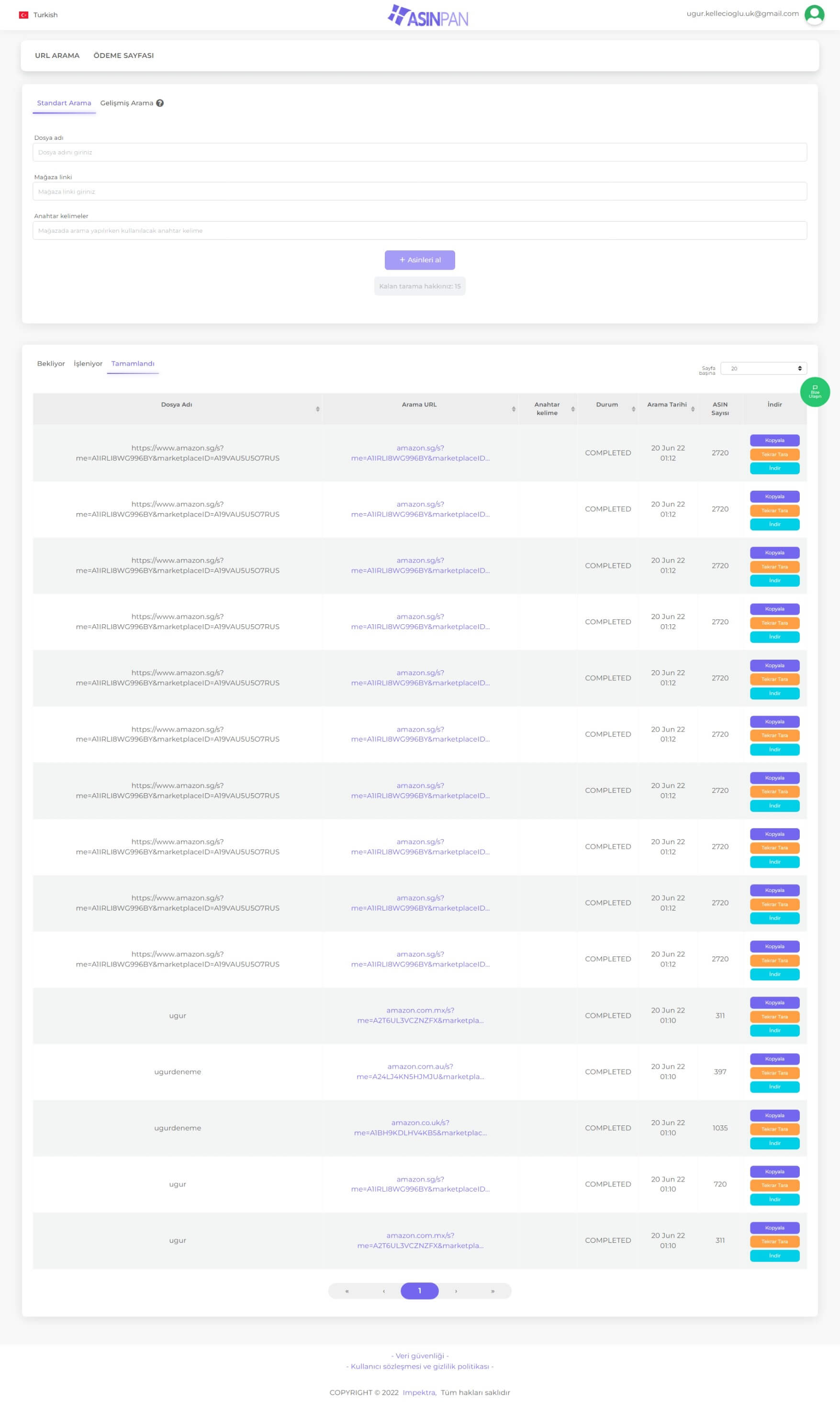Image resolution: width=840 pixels, height=1405 pixels.
Task: Click Tekrar Tara in the 397 ASIN row
Action: (x=774, y=1073)
